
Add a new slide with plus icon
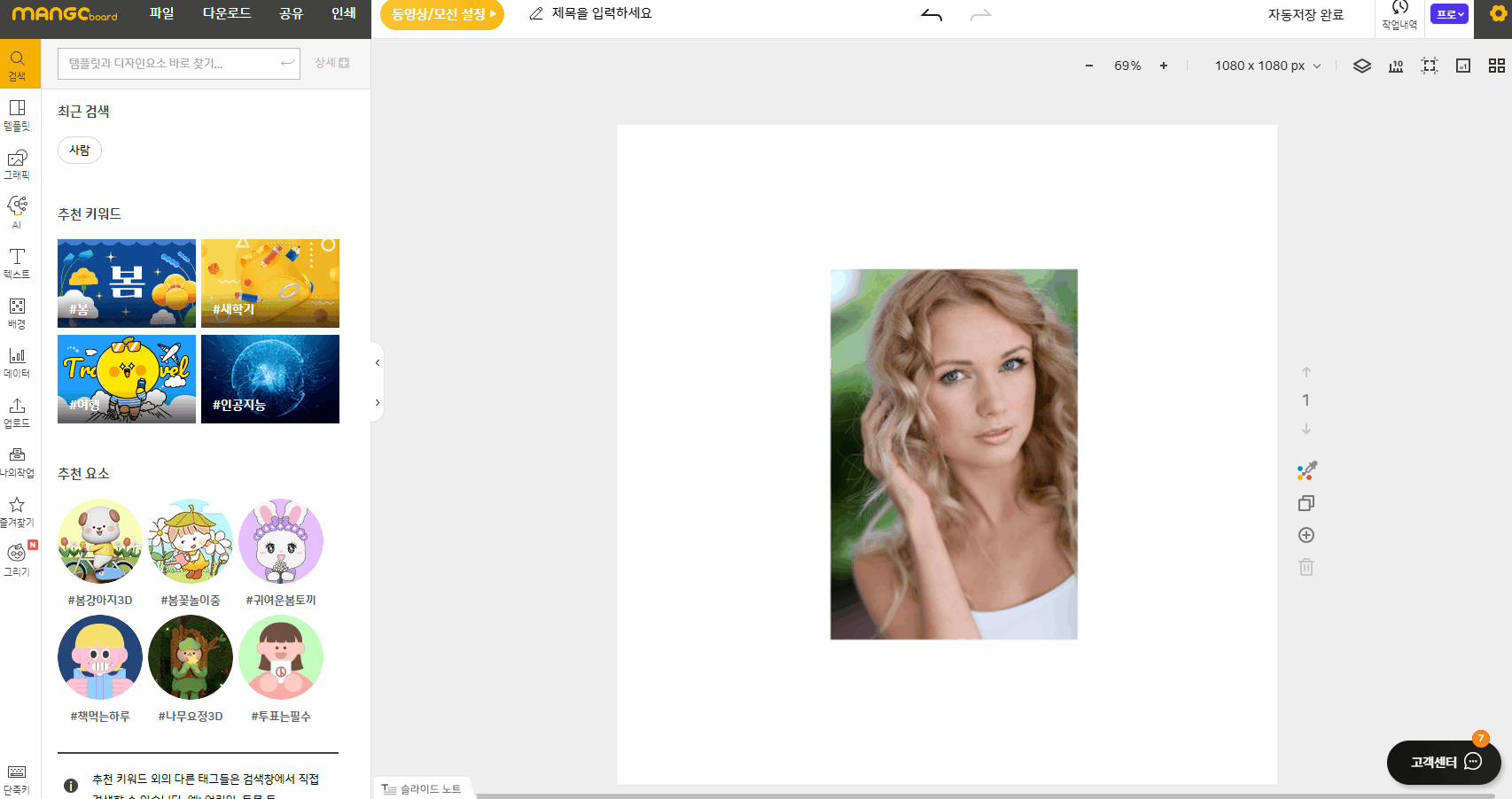click(1305, 535)
